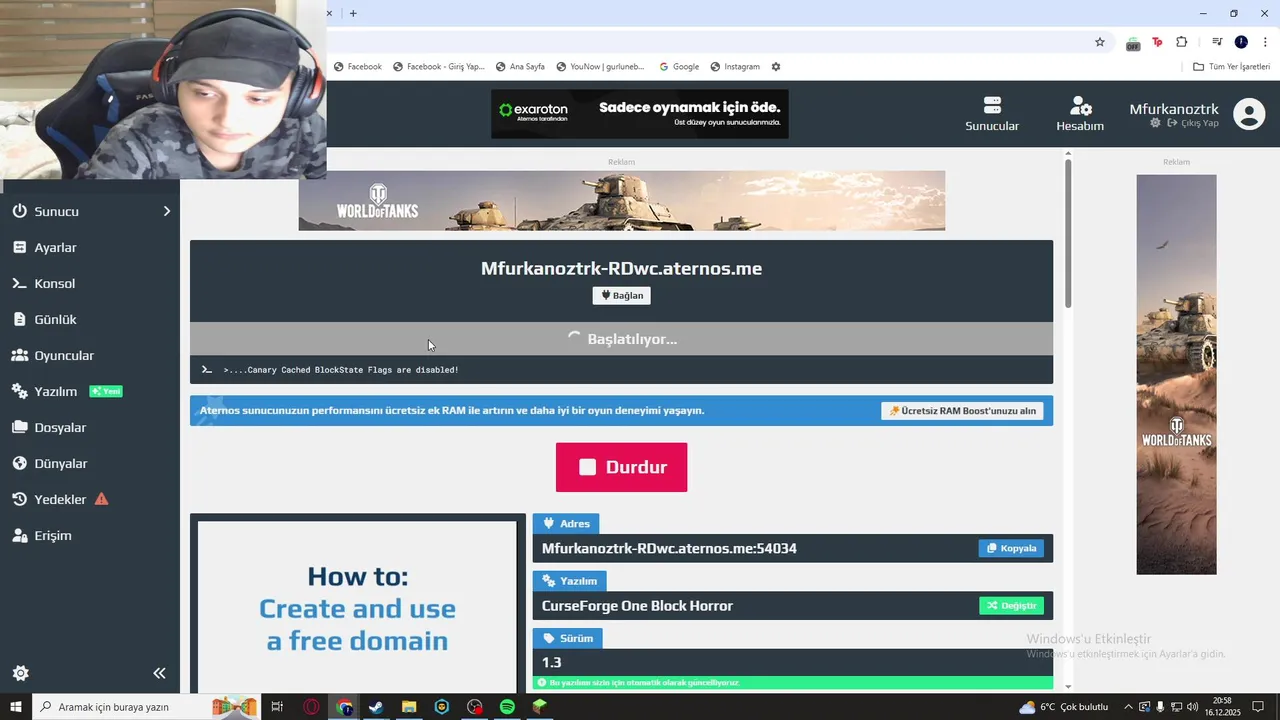Open Task View on the taskbar
1280x720 pixels.
pos(277,707)
